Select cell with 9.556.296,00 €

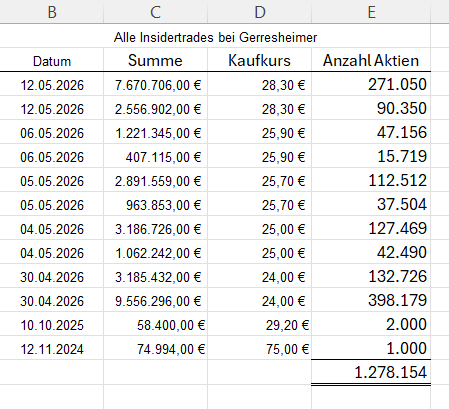pyautogui.click(x=155, y=301)
